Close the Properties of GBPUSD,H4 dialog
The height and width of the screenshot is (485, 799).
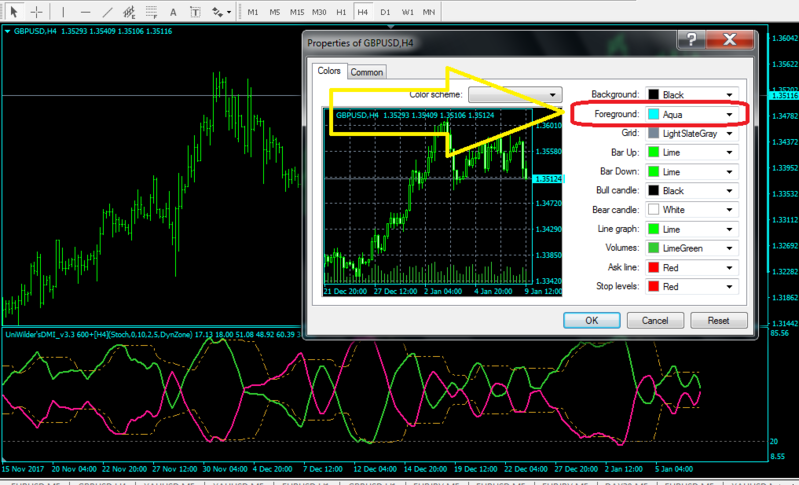(x=730, y=39)
